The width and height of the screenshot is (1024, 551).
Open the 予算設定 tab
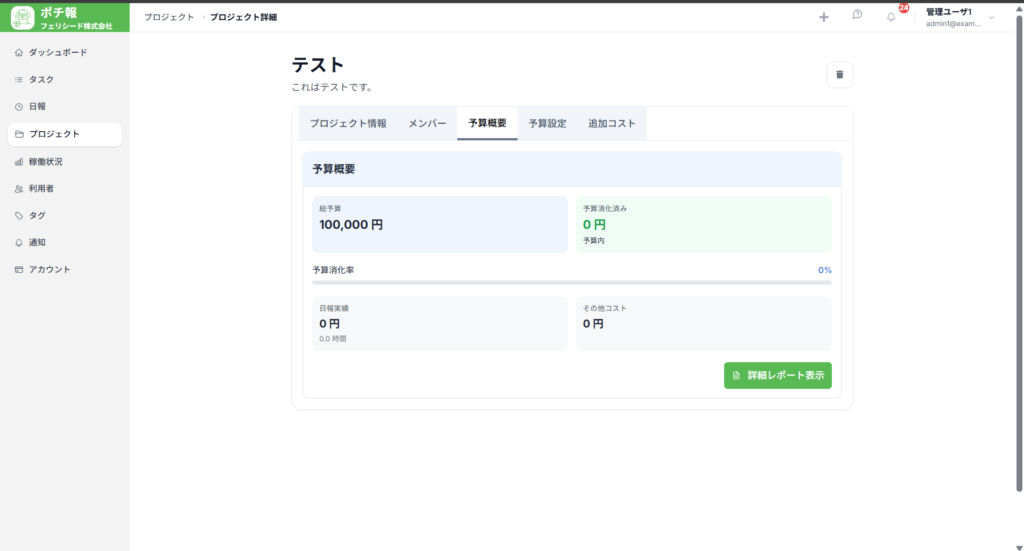coord(547,124)
